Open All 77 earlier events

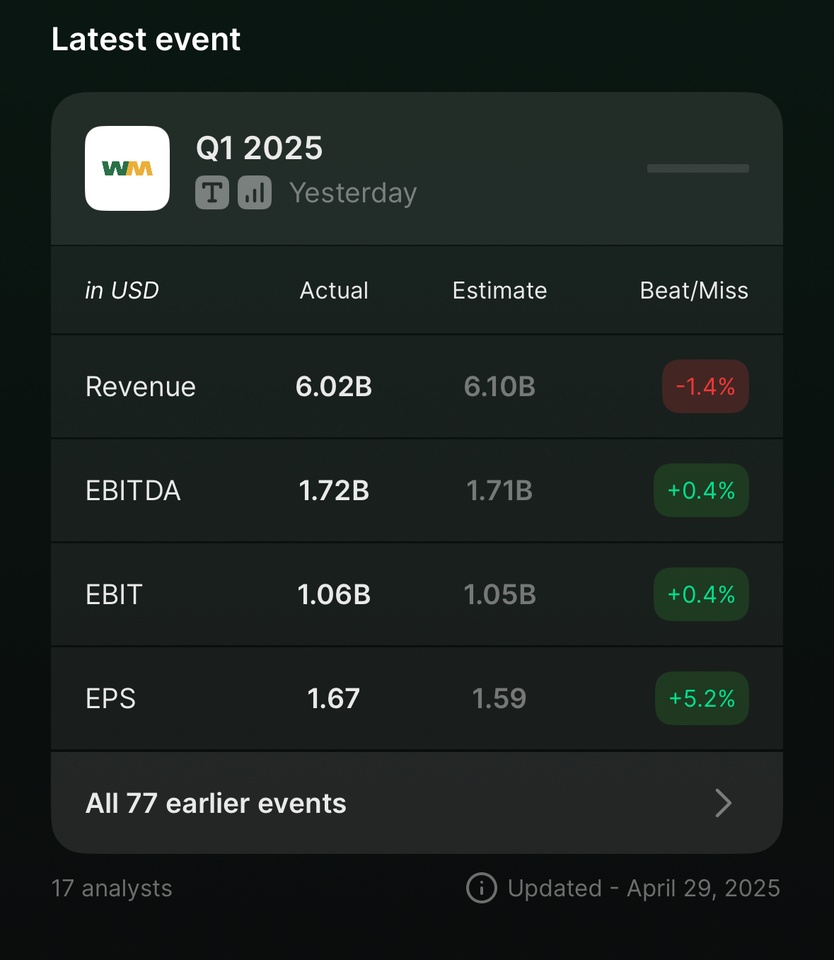pyautogui.click(x=417, y=803)
